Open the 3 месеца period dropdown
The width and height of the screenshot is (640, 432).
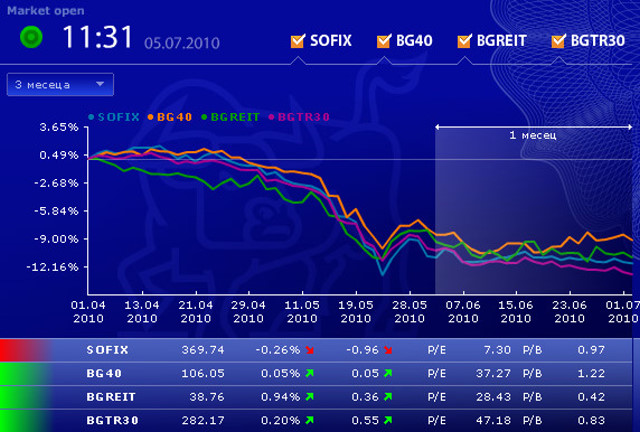(x=60, y=85)
